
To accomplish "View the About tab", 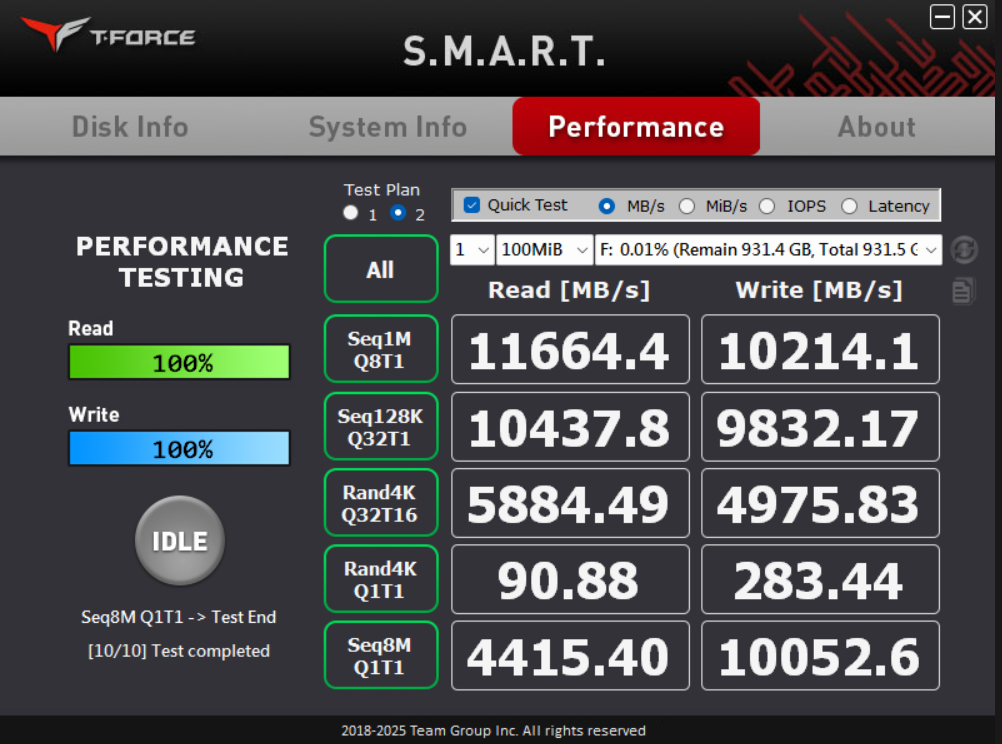I will [x=876, y=126].
